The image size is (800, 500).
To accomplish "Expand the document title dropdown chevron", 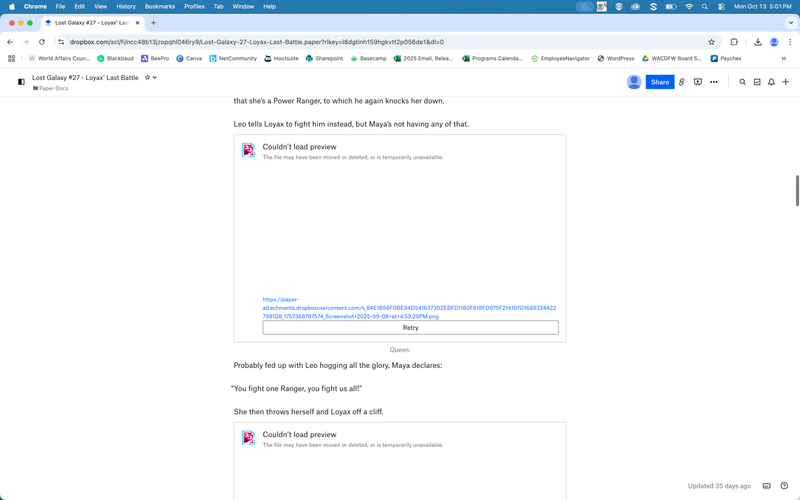I will click(x=155, y=77).
